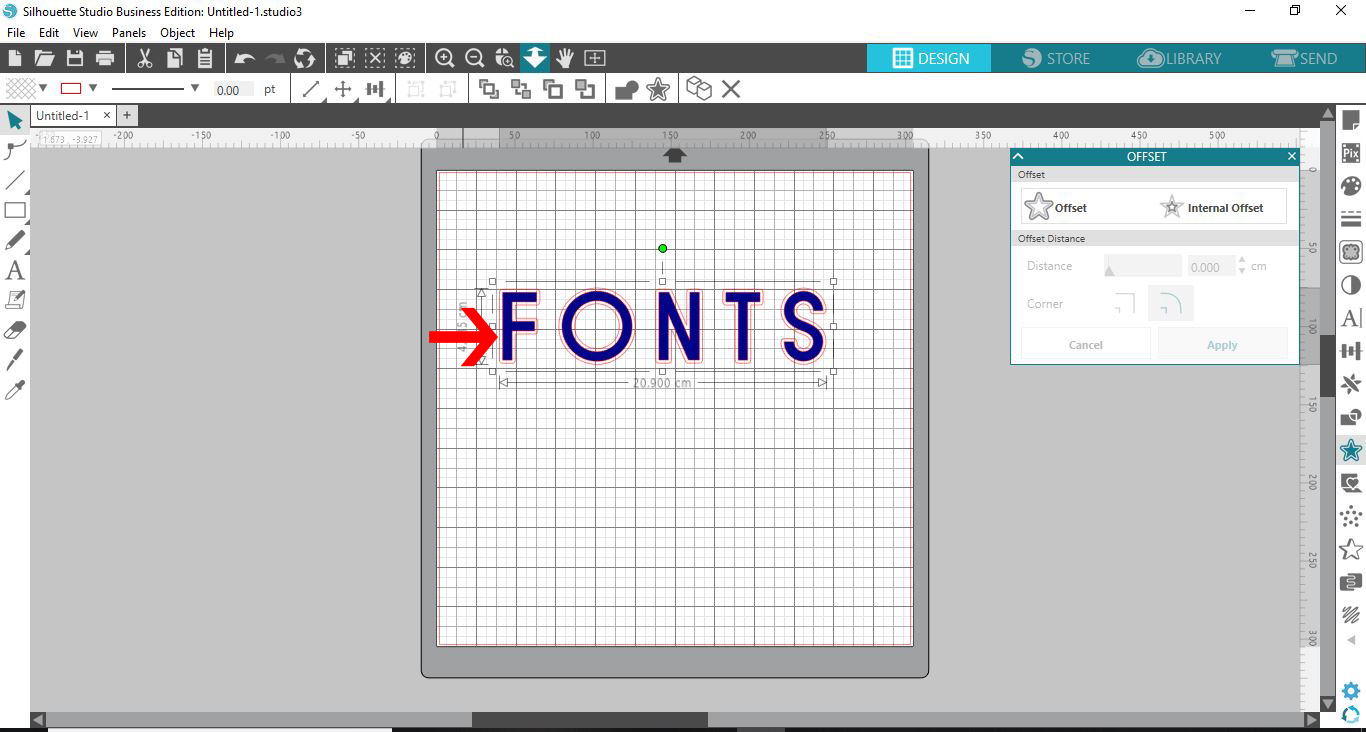Print using the printer icon

click(x=104, y=58)
